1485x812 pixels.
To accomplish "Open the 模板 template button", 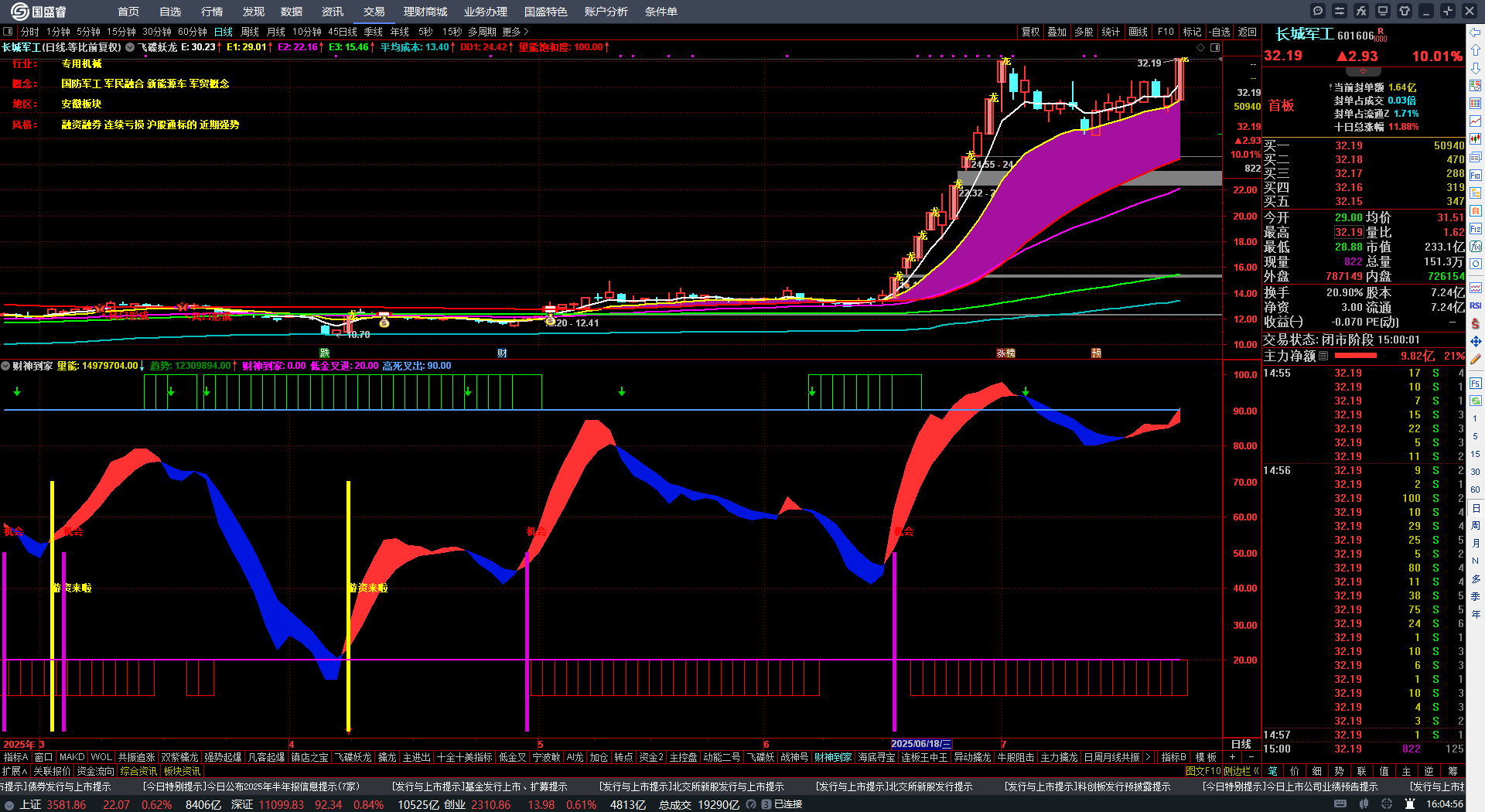I will point(1206,757).
